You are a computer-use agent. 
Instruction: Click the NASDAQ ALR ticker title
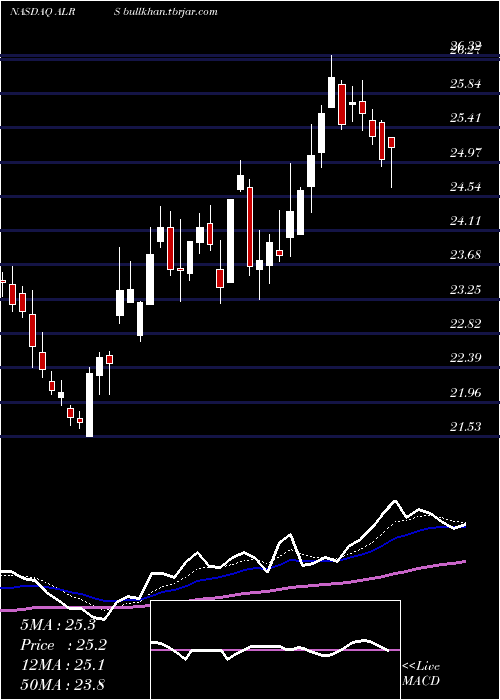point(42,12)
